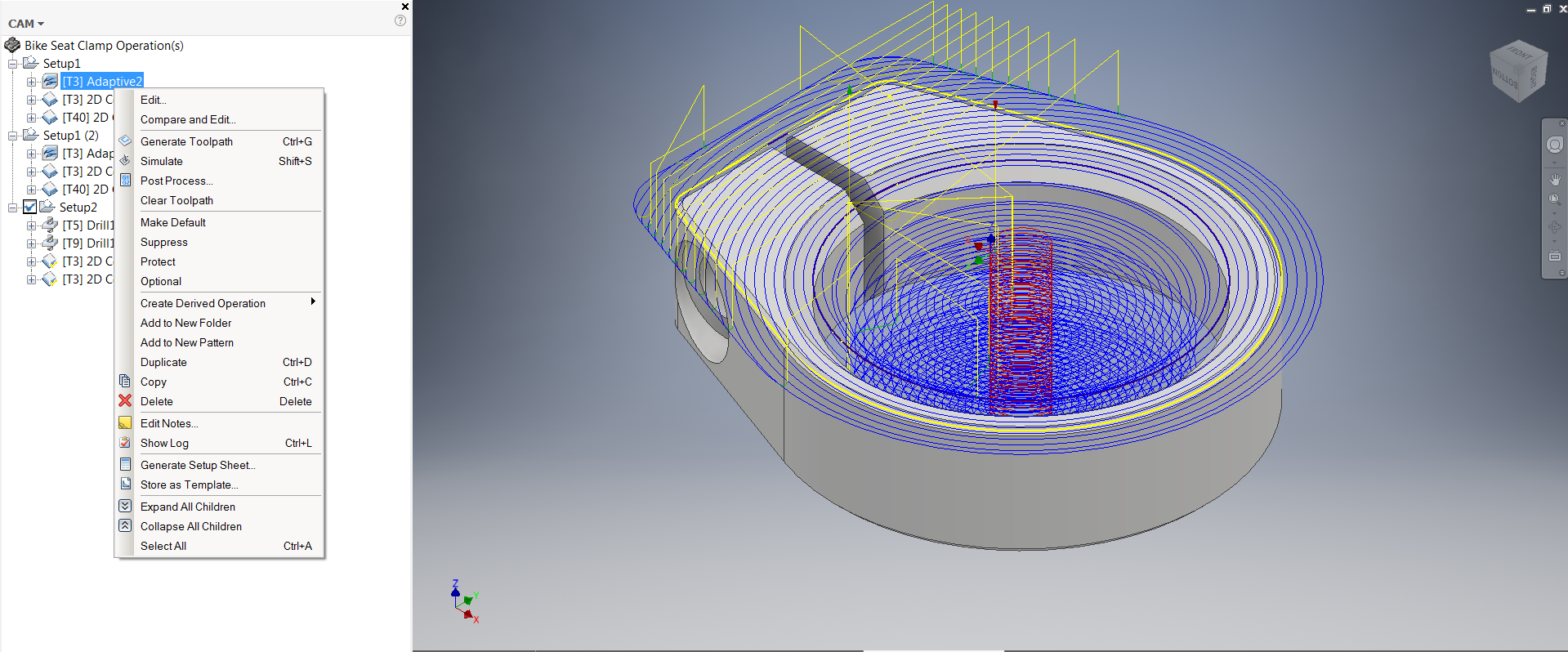This screenshot has width=1568, height=652.
Task: Click the Post Process G1G2 icon
Action: (x=125, y=180)
